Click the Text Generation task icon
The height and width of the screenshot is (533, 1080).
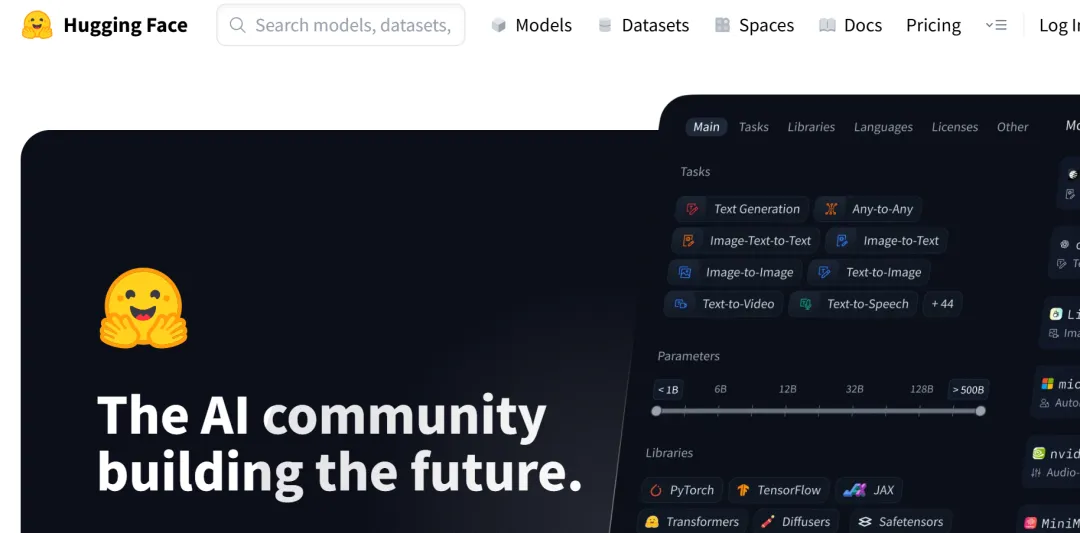coord(693,209)
